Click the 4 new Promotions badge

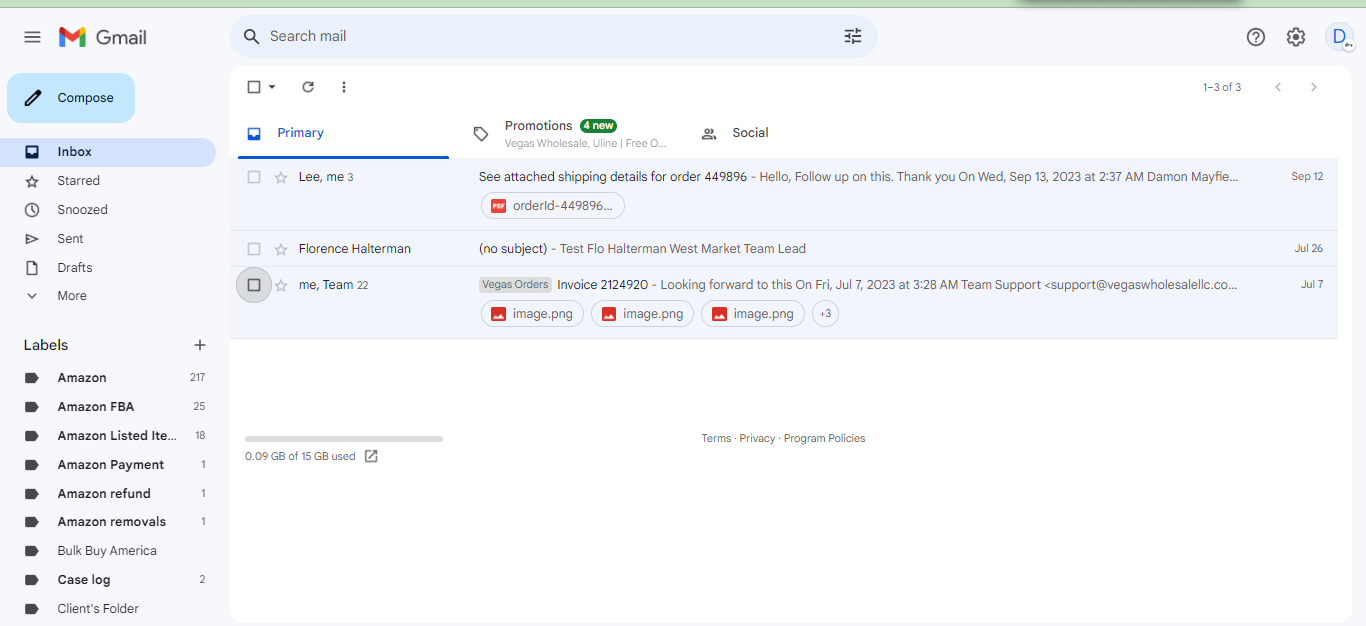(598, 126)
